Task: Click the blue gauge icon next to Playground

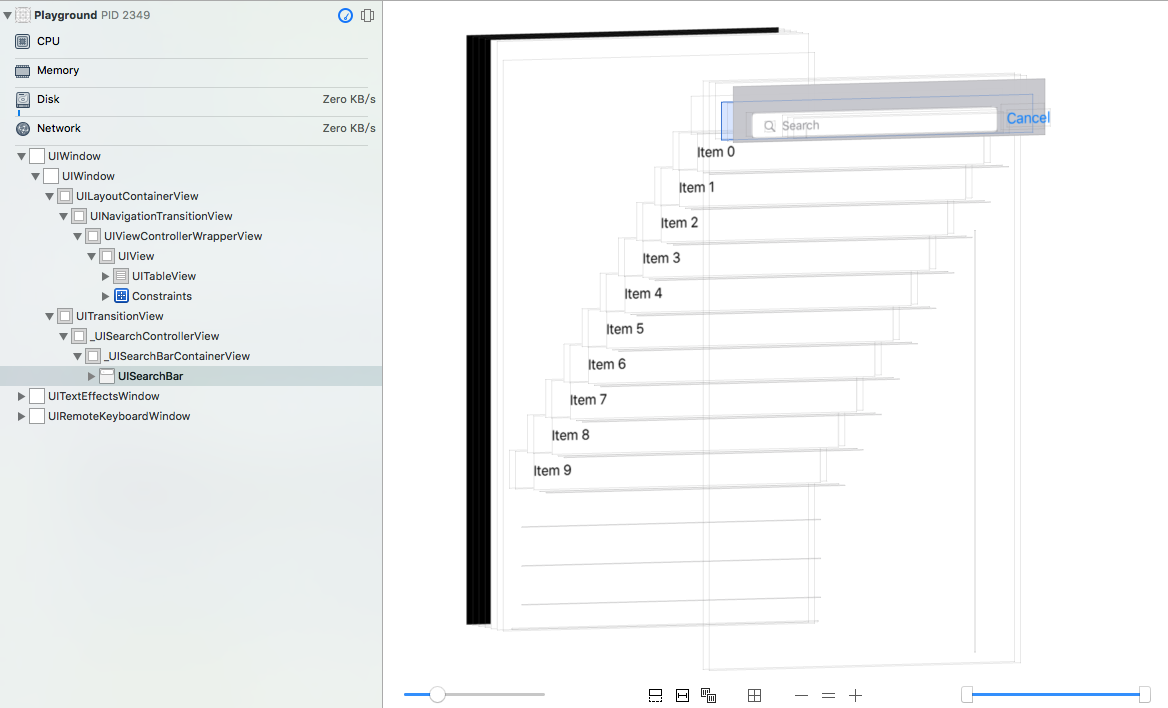Action: coord(345,15)
